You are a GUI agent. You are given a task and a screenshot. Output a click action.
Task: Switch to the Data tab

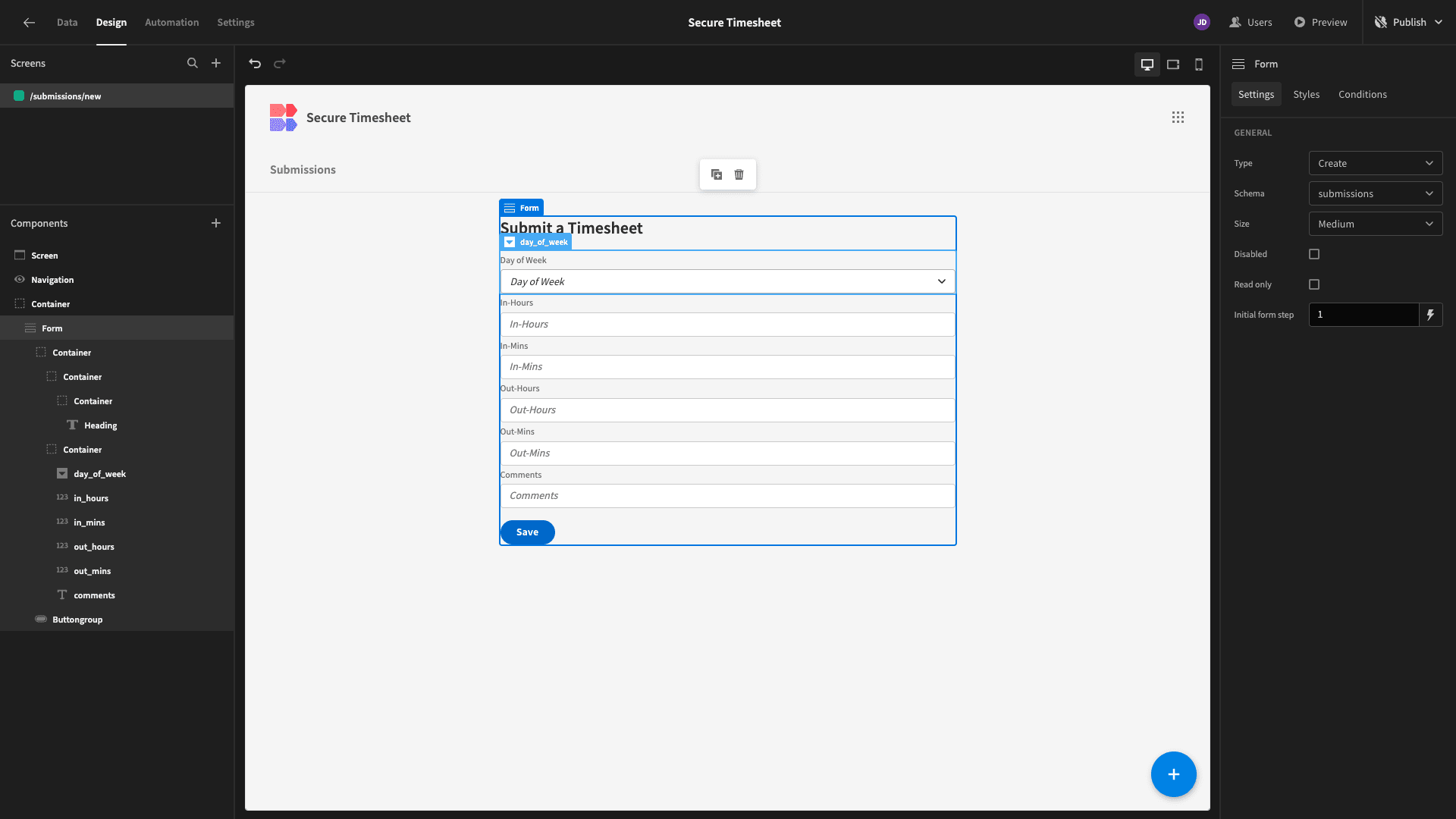pyautogui.click(x=67, y=23)
